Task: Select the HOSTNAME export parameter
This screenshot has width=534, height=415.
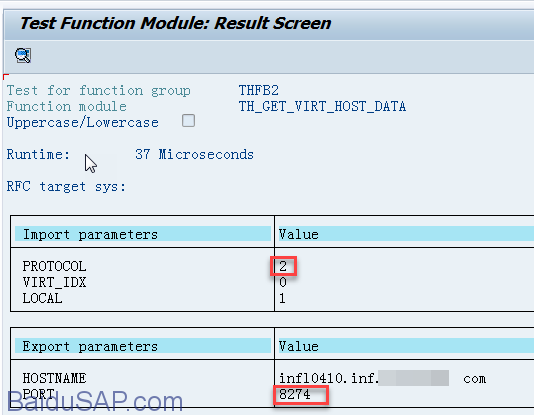Action: point(54,378)
